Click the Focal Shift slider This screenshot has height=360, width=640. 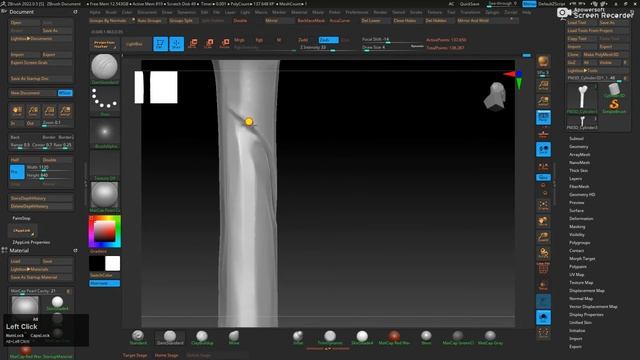tap(392, 40)
